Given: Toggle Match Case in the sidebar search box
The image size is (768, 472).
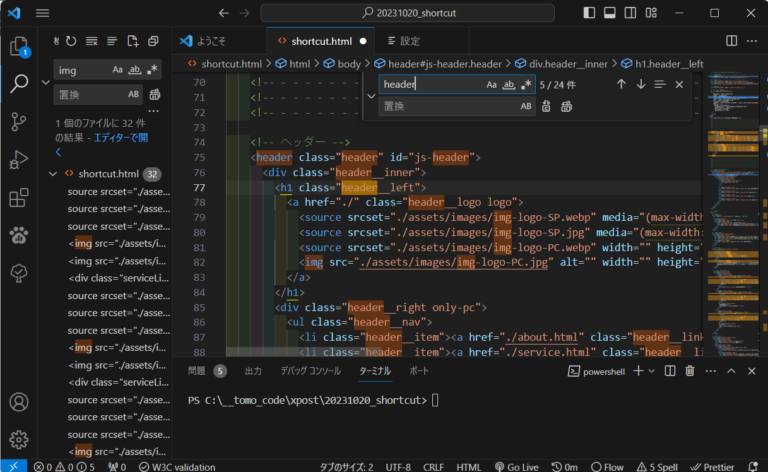Looking at the screenshot, I should pyautogui.click(x=118, y=70).
